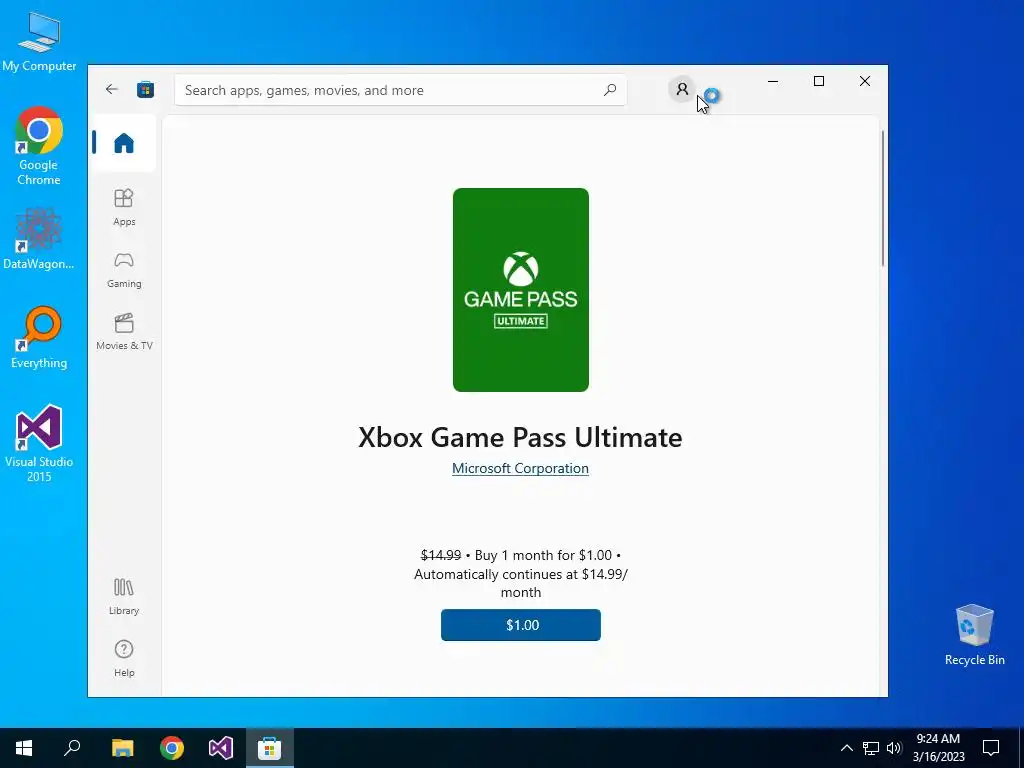This screenshot has height=768, width=1024.
Task: Click the volume speaker tray icon
Action: 894,748
